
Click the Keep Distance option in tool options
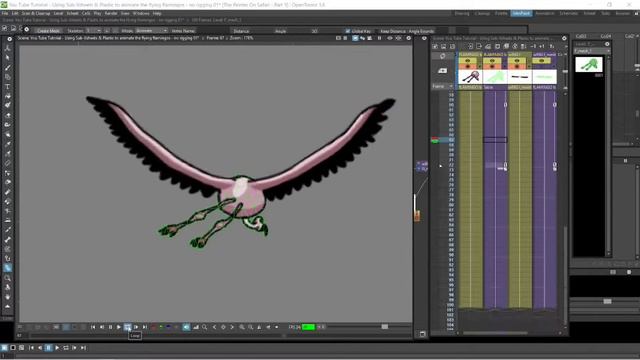click(x=392, y=31)
